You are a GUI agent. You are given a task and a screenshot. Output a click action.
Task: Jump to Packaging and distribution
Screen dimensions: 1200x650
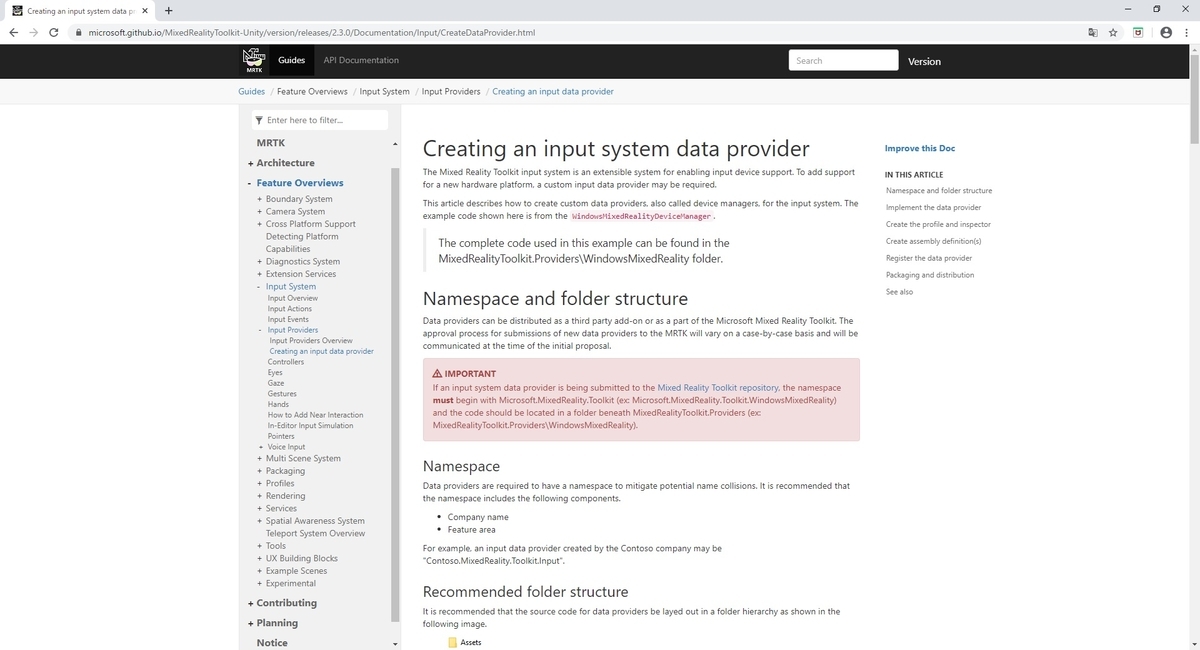pyautogui.click(x=930, y=275)
